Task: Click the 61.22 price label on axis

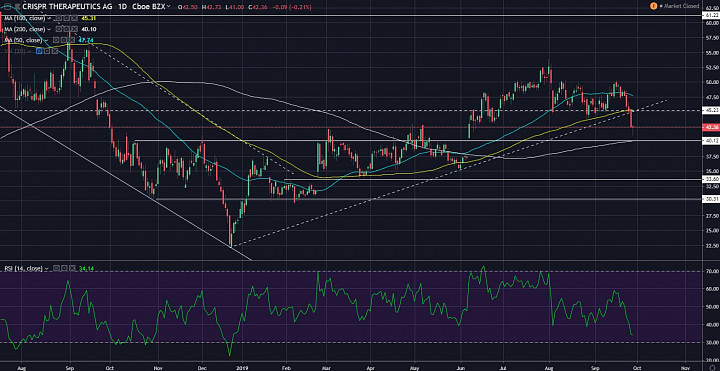Action: pyautogui.click(x=712, y=16)
